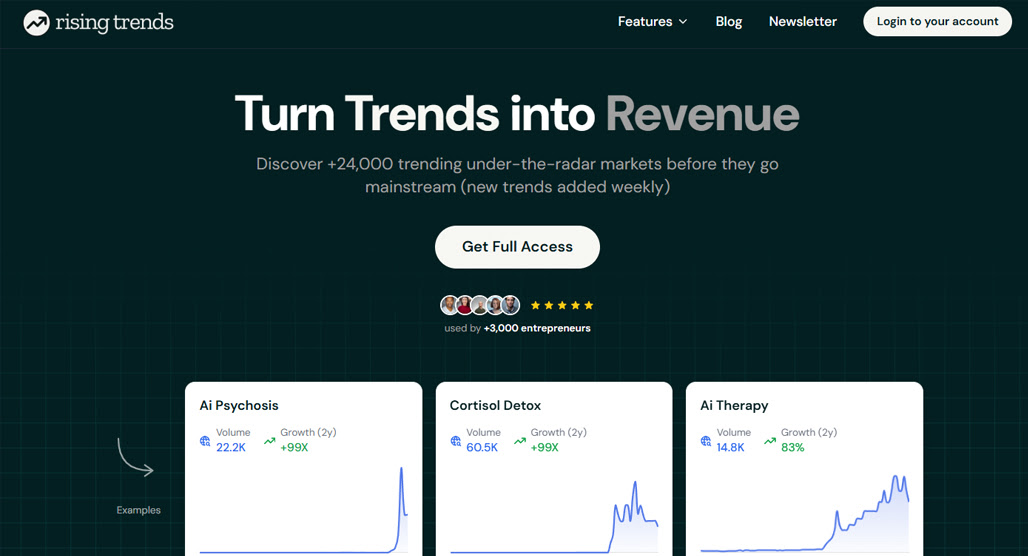Click the first yellow rating star
Viewport: 1028px width, 556px height.
pyautogui.click(x=536, y=305)
